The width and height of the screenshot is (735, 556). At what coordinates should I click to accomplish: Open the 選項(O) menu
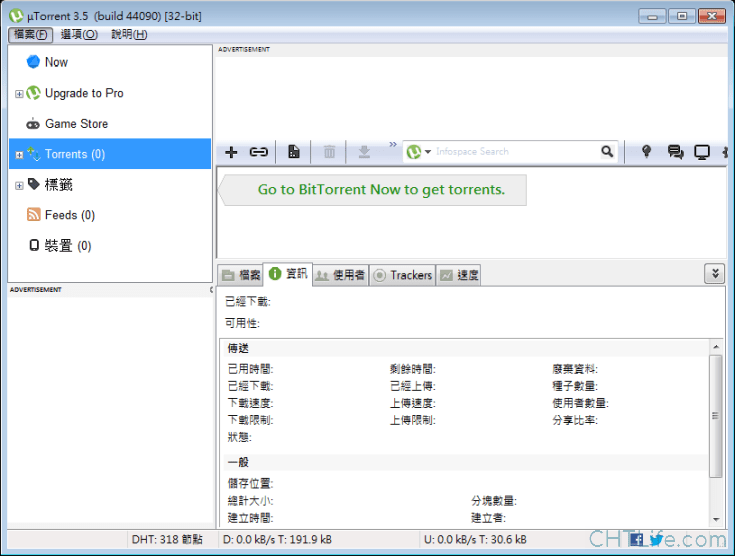pos(79,34)
